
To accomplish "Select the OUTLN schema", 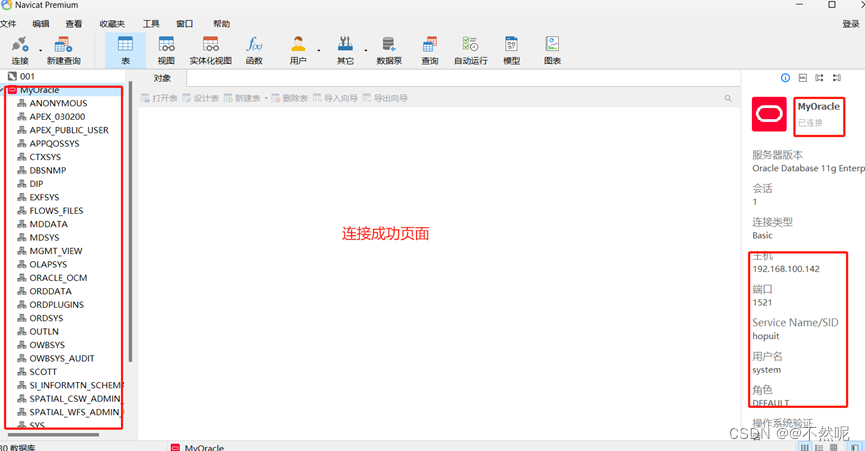I will 44,331.
